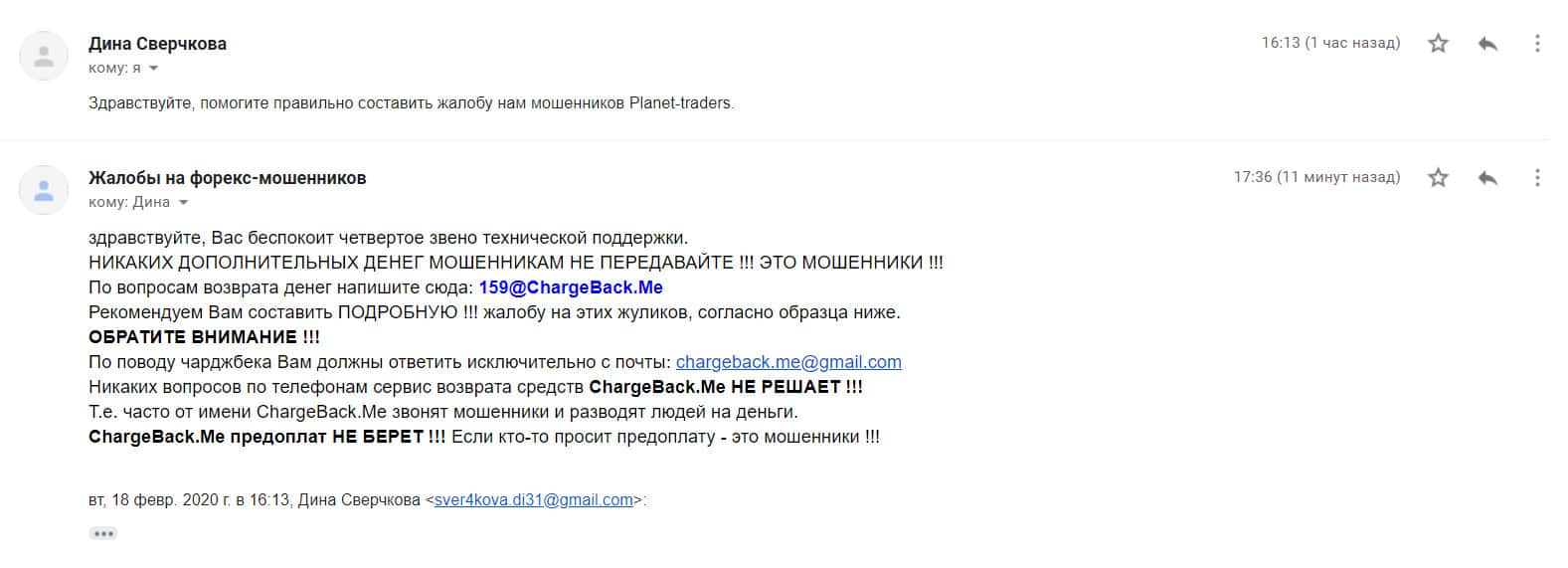Click sender name Жалобы на форекс-мошенников

[227, 178]
